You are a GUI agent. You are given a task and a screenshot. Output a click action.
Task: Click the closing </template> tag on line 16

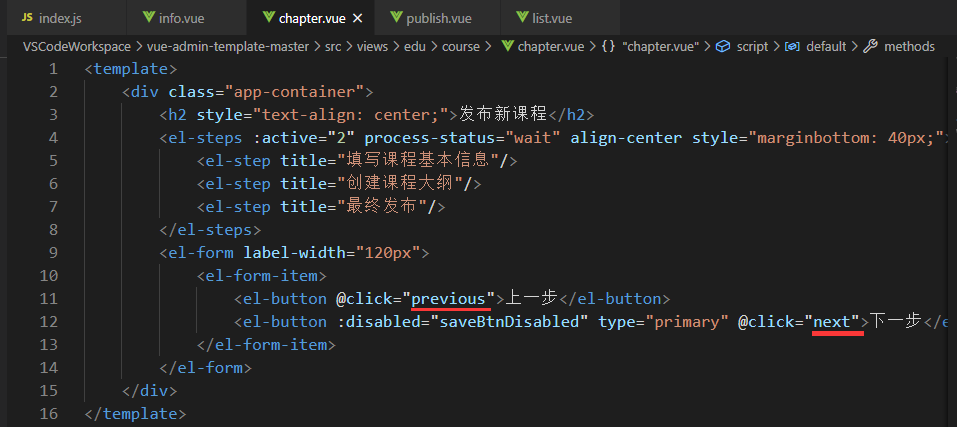[x=135, y=414]
